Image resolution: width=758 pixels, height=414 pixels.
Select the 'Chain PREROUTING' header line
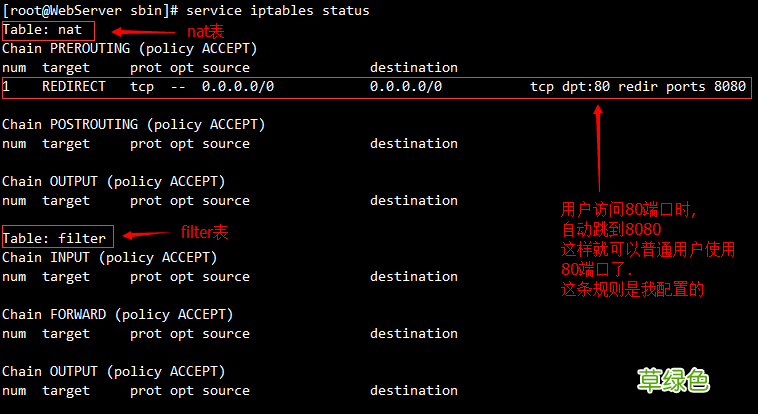[x=129, y=48]
